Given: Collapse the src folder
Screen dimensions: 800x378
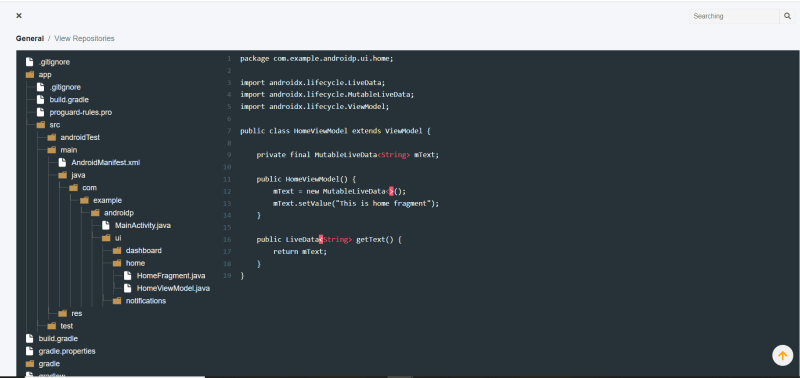Looking at the screenshot, I should [x=55, y=125].
